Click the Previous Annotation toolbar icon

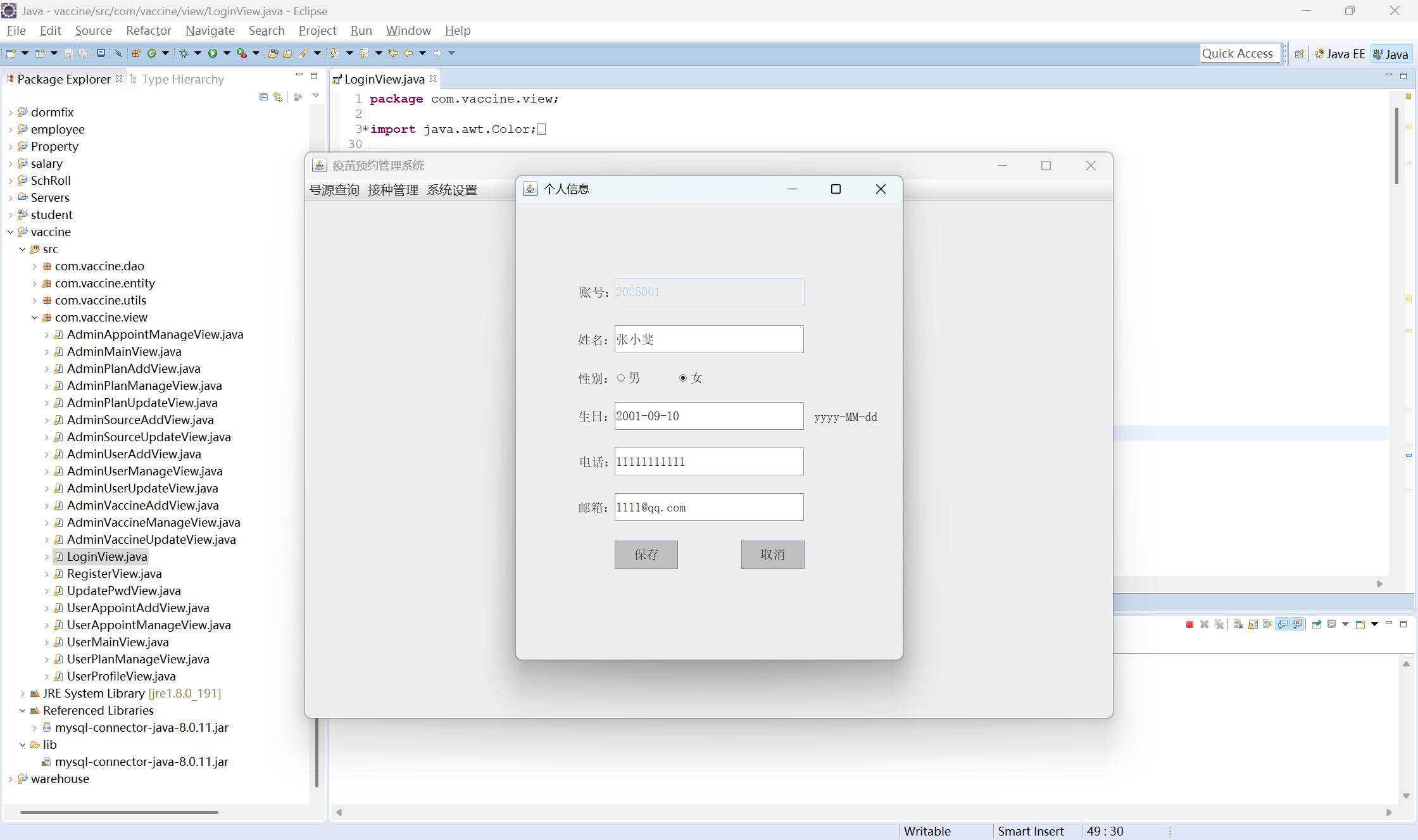pos(363,53)
